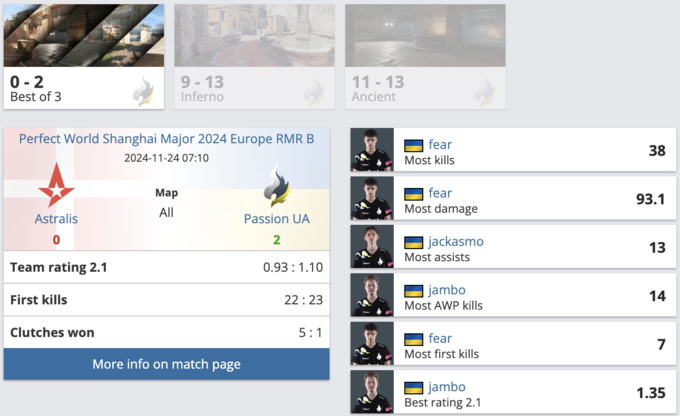Switch to the Ancient map tab
This screenshot has width=680, height=416.
click(425, 57)
